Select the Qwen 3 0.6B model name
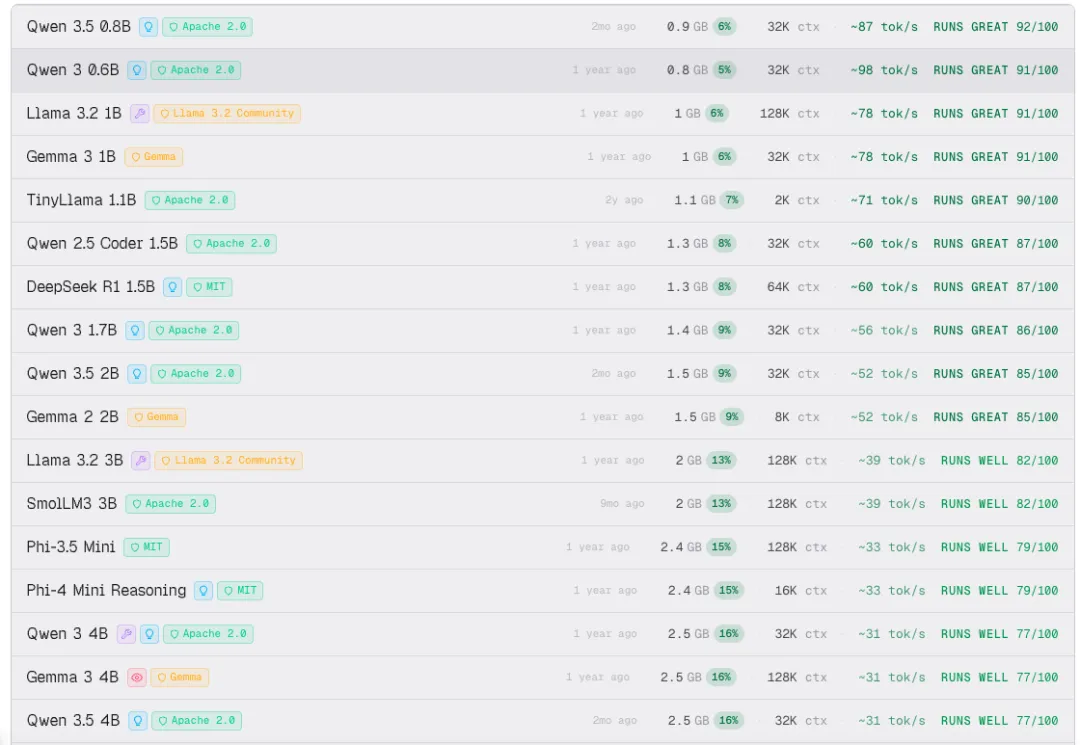The image size is (1080, 745). pyautogui.click(x=73, y=70)
